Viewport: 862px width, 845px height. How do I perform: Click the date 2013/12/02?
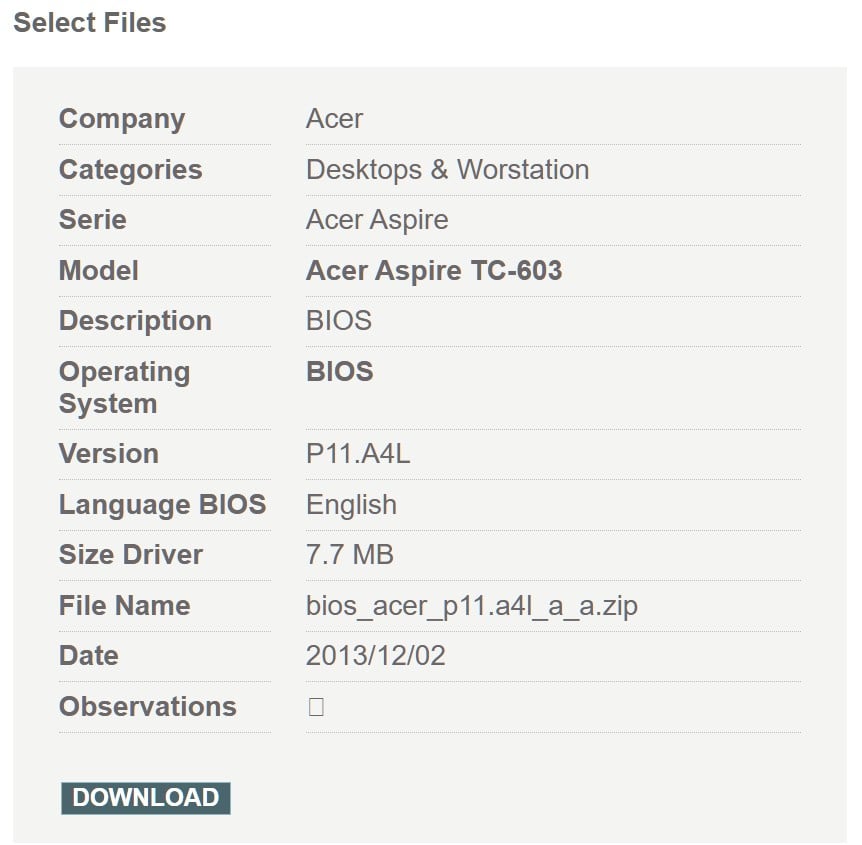pyautogui.click(x=375, y=655)
